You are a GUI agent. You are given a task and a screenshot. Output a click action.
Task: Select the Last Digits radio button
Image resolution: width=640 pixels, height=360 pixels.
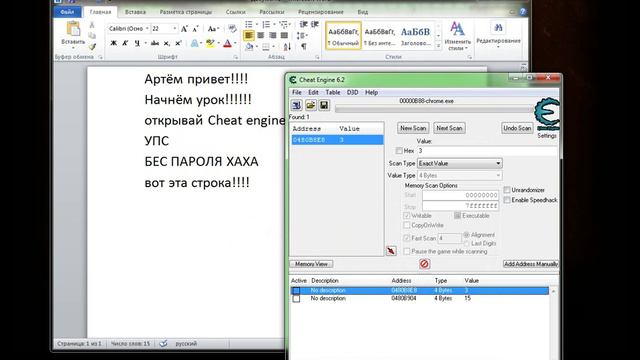(466, 243)
